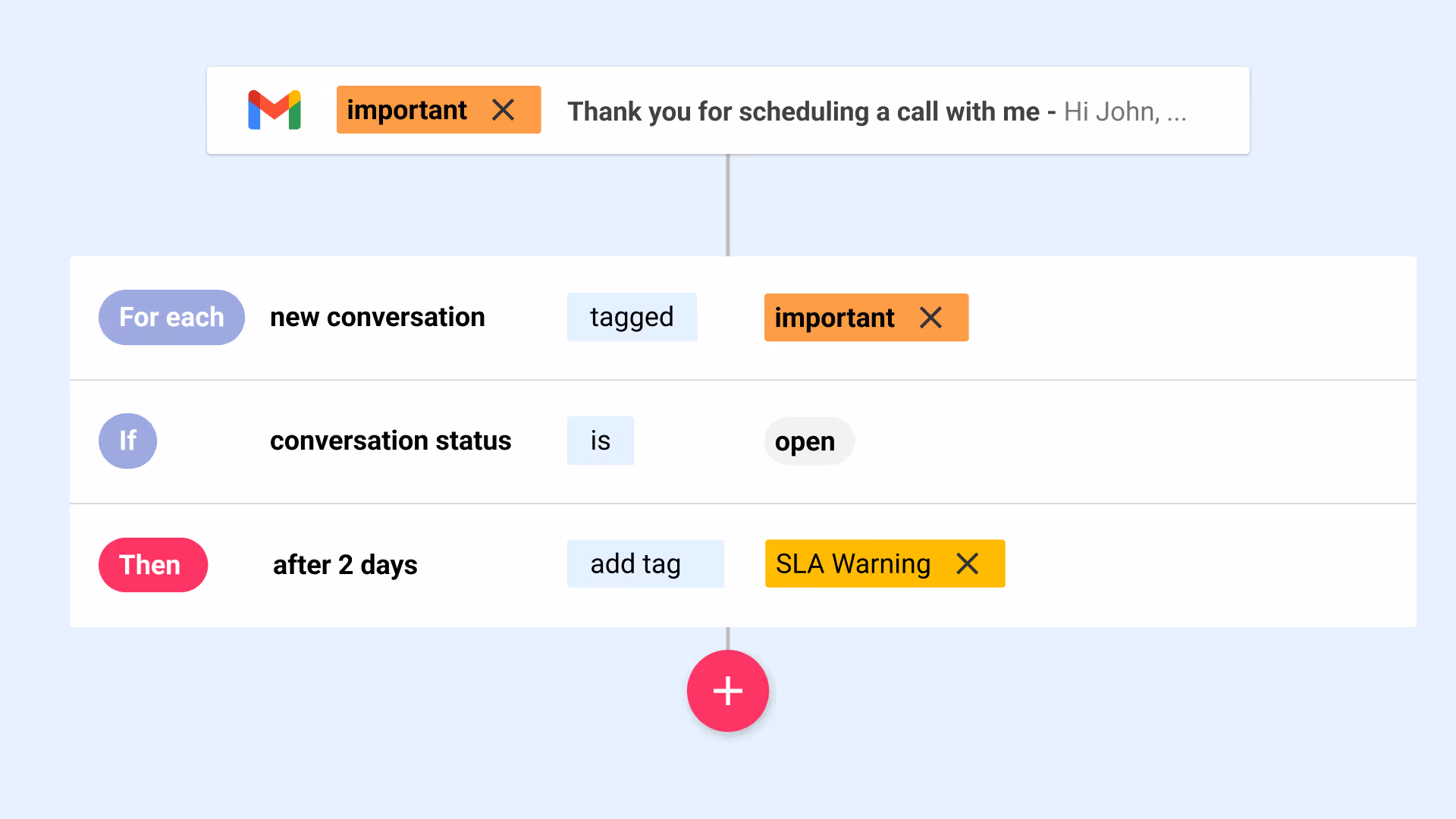The width and height of the screenshot is (1456, 819).
Task: Remove the SLA Warning tag
Action: (967, 563)
